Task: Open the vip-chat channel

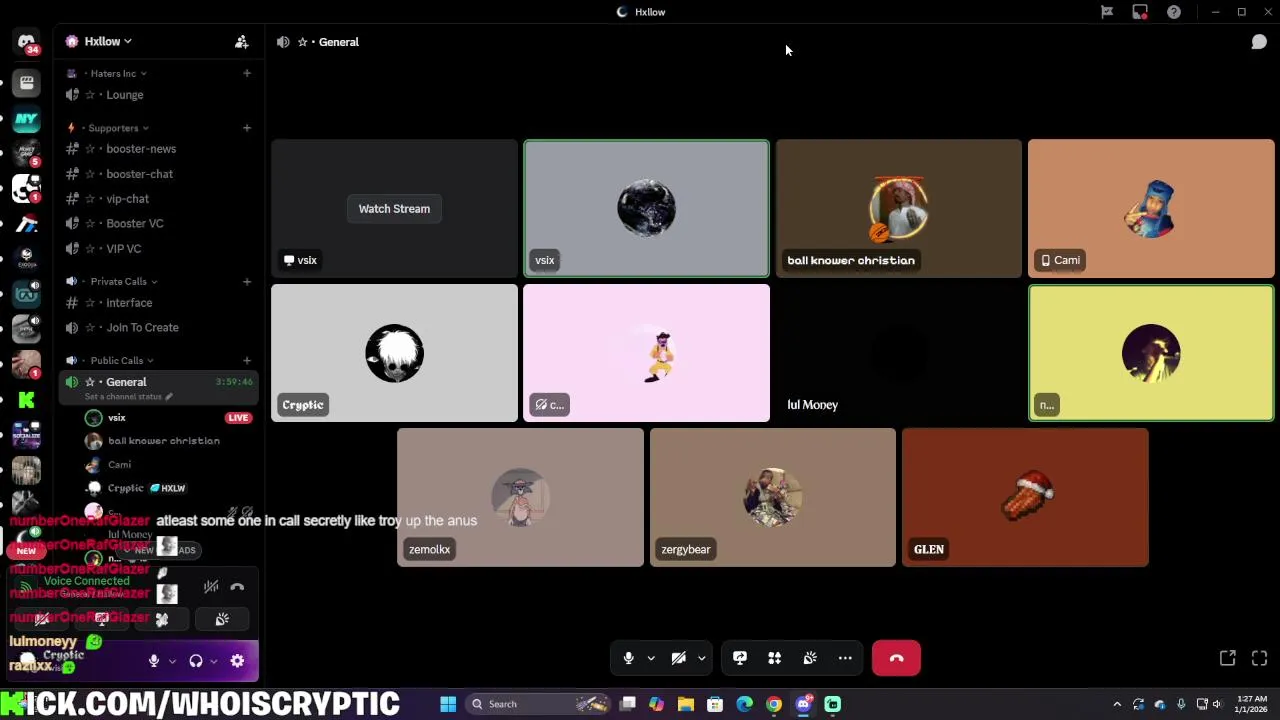Action: [158, 199]
